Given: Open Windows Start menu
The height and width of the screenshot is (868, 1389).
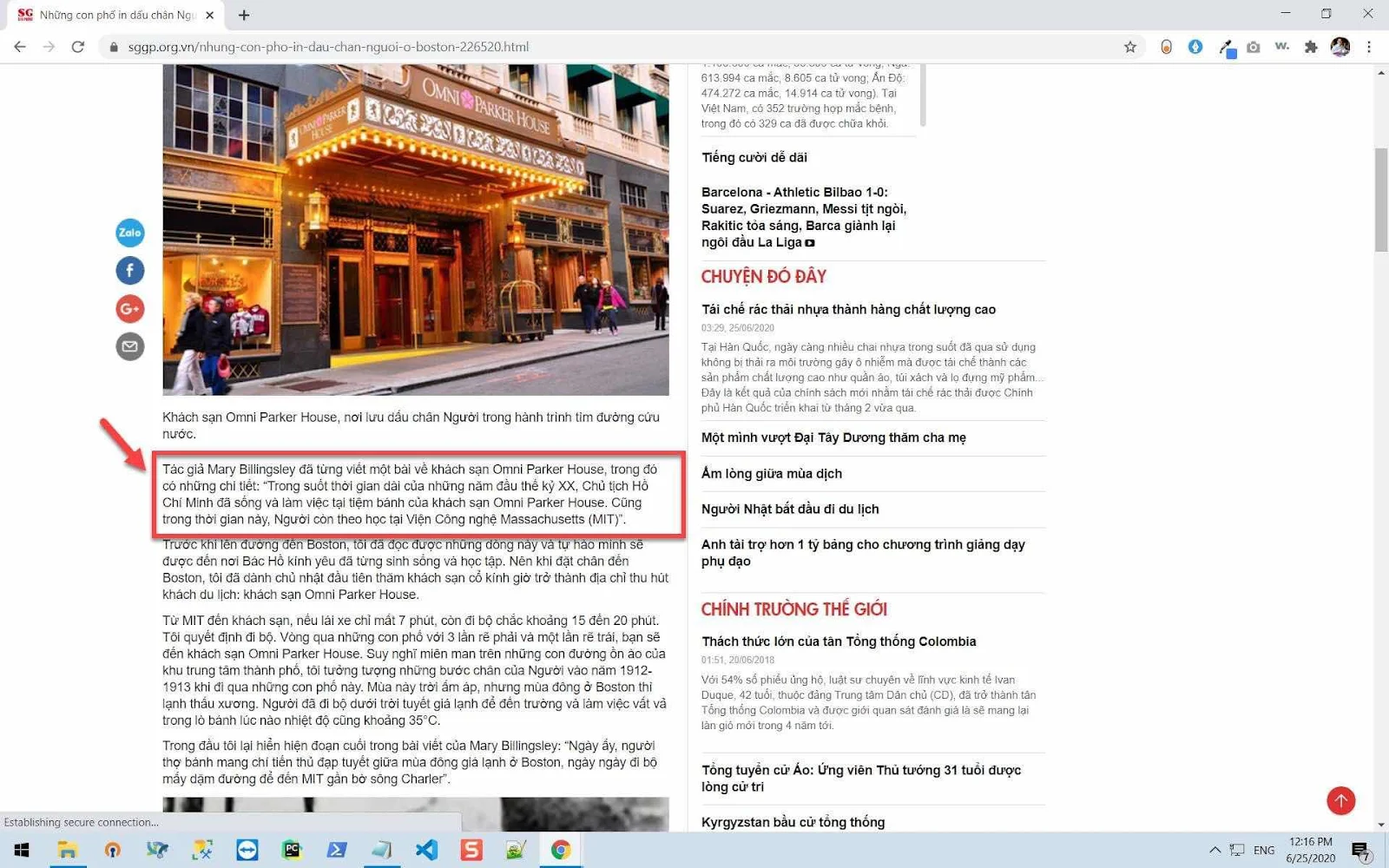Looking at the screenshot, I should (22, 850).
